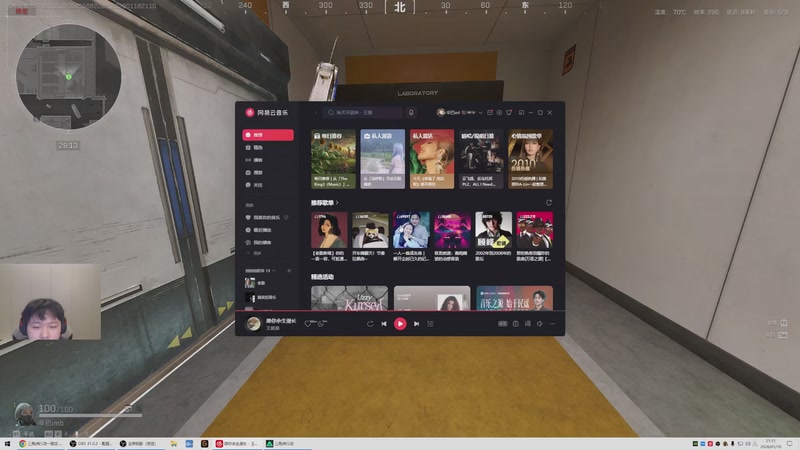This screenshot has width=800, height=450.
Task: Open the user avatar profile
Action: click(440, 112)
